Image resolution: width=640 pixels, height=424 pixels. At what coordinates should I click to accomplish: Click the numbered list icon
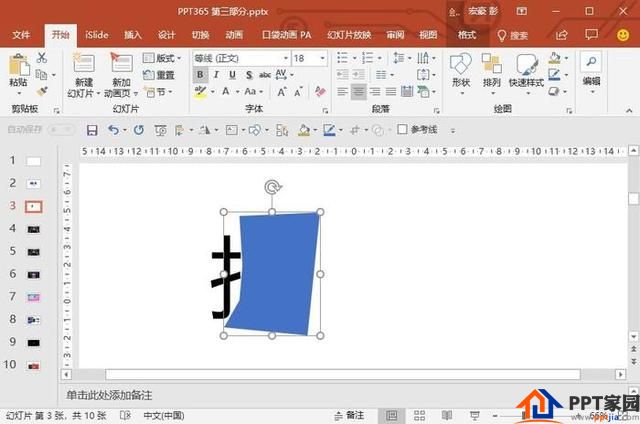click(x=367, y=58)
